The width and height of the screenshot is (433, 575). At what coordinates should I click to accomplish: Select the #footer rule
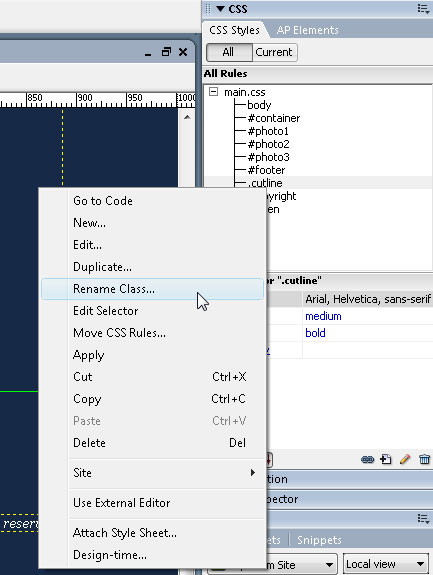coord(266,170)
